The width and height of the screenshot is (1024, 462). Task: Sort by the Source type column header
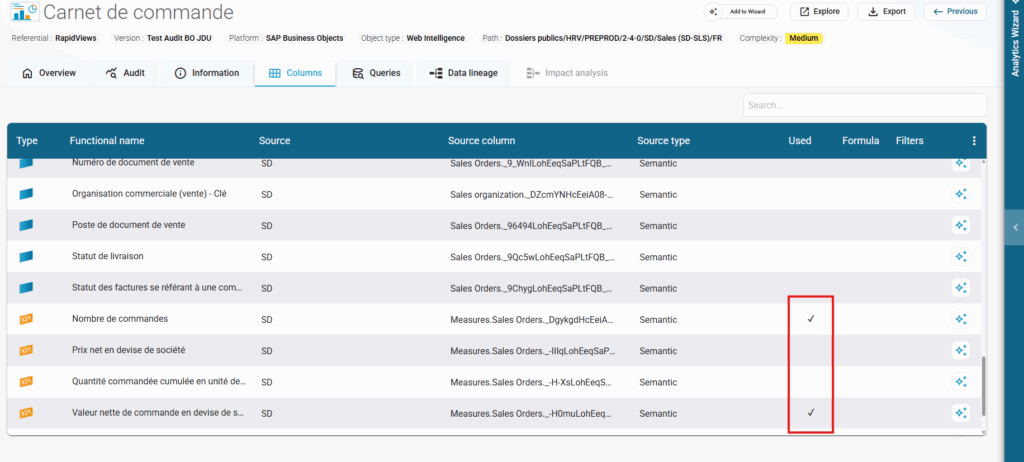663,141
